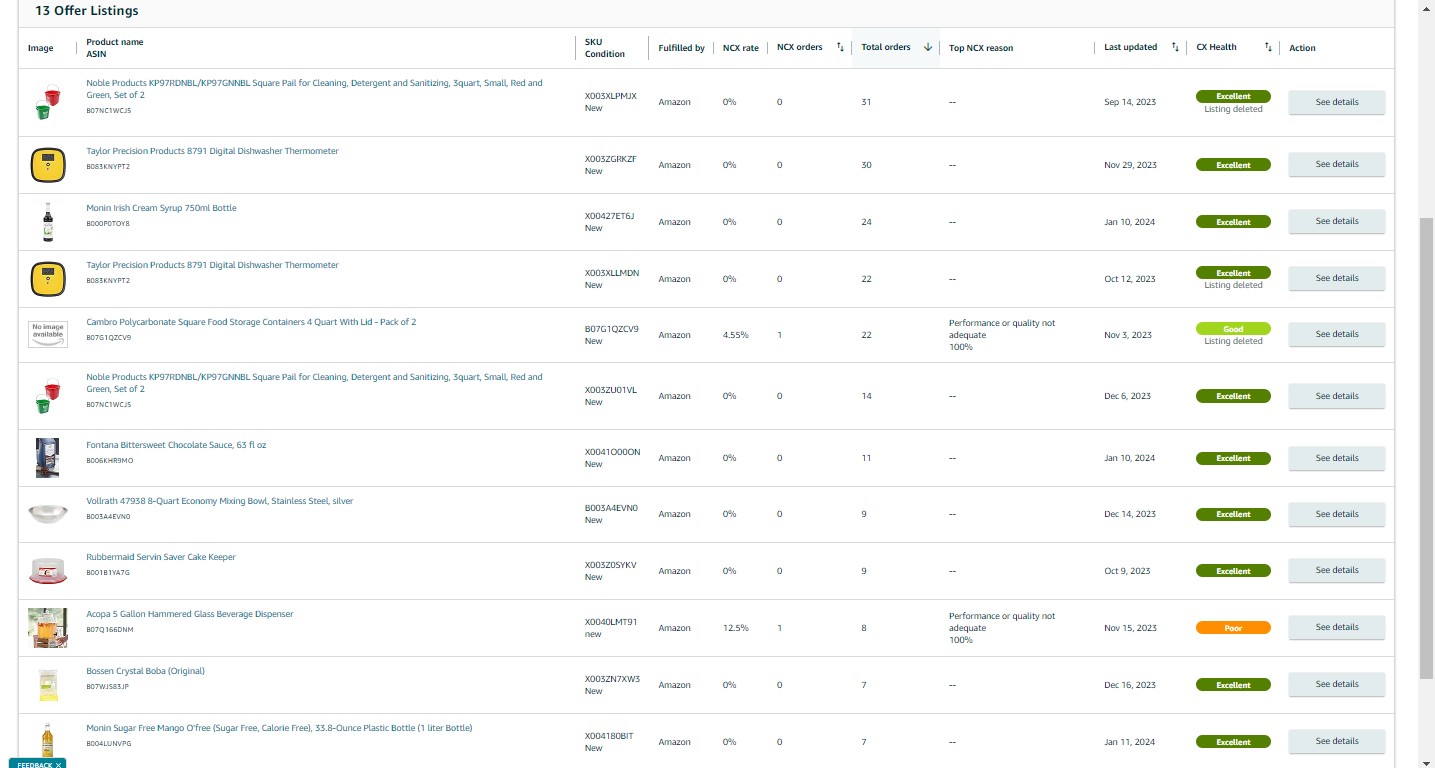
Task: Click the Total orders descending sort arrow
Action: click(927, 47)
